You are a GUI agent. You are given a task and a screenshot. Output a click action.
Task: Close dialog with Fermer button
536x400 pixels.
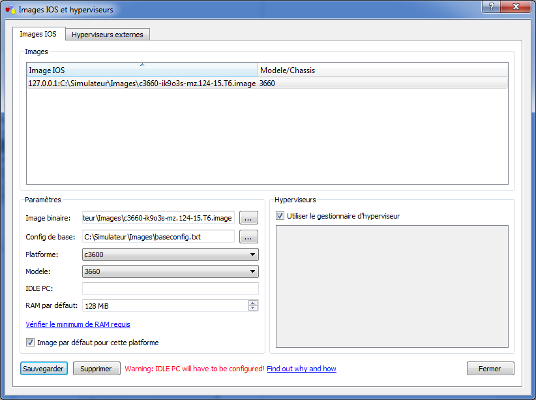tap(490, 369)
